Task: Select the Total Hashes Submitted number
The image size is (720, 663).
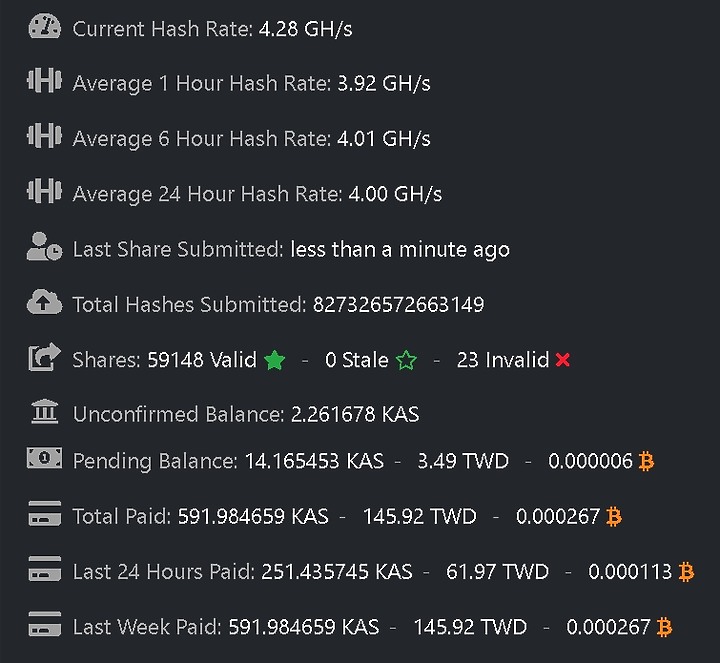Action: [399, 304]
